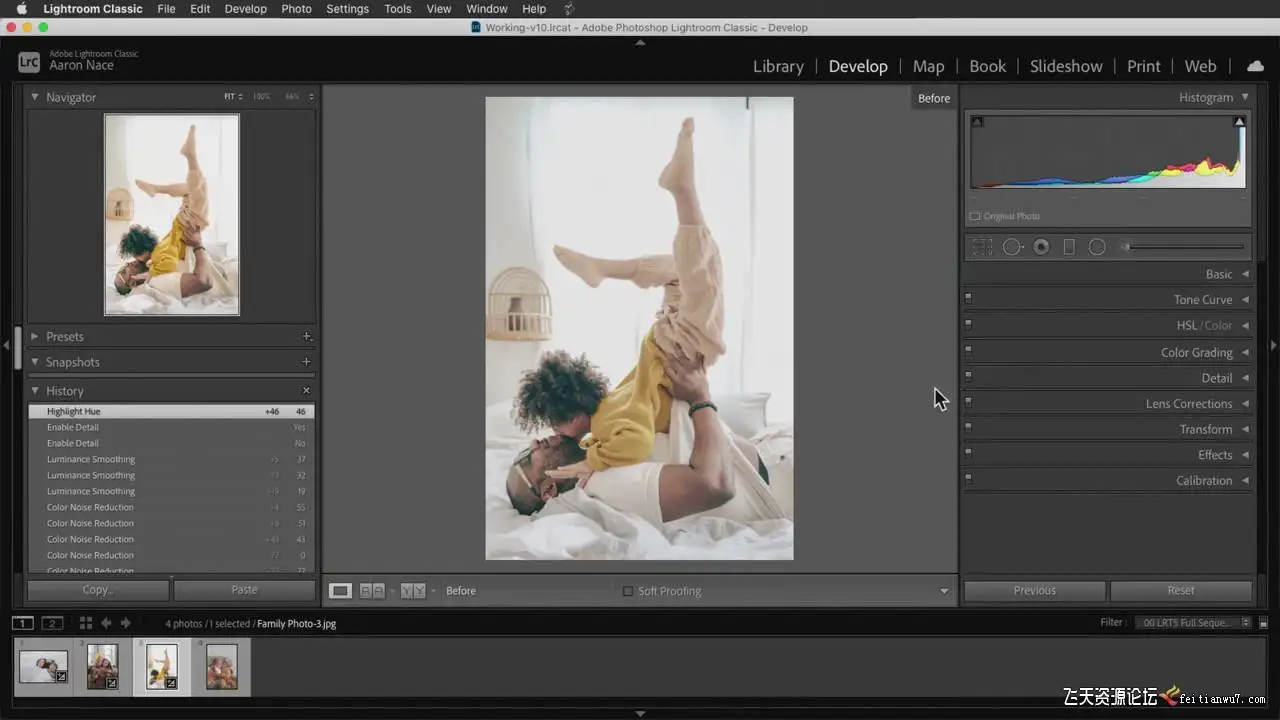Hide the top module picker panel
Image resolution: width=1280 pixels, height=720 pixels.
(x=640, y=42)
